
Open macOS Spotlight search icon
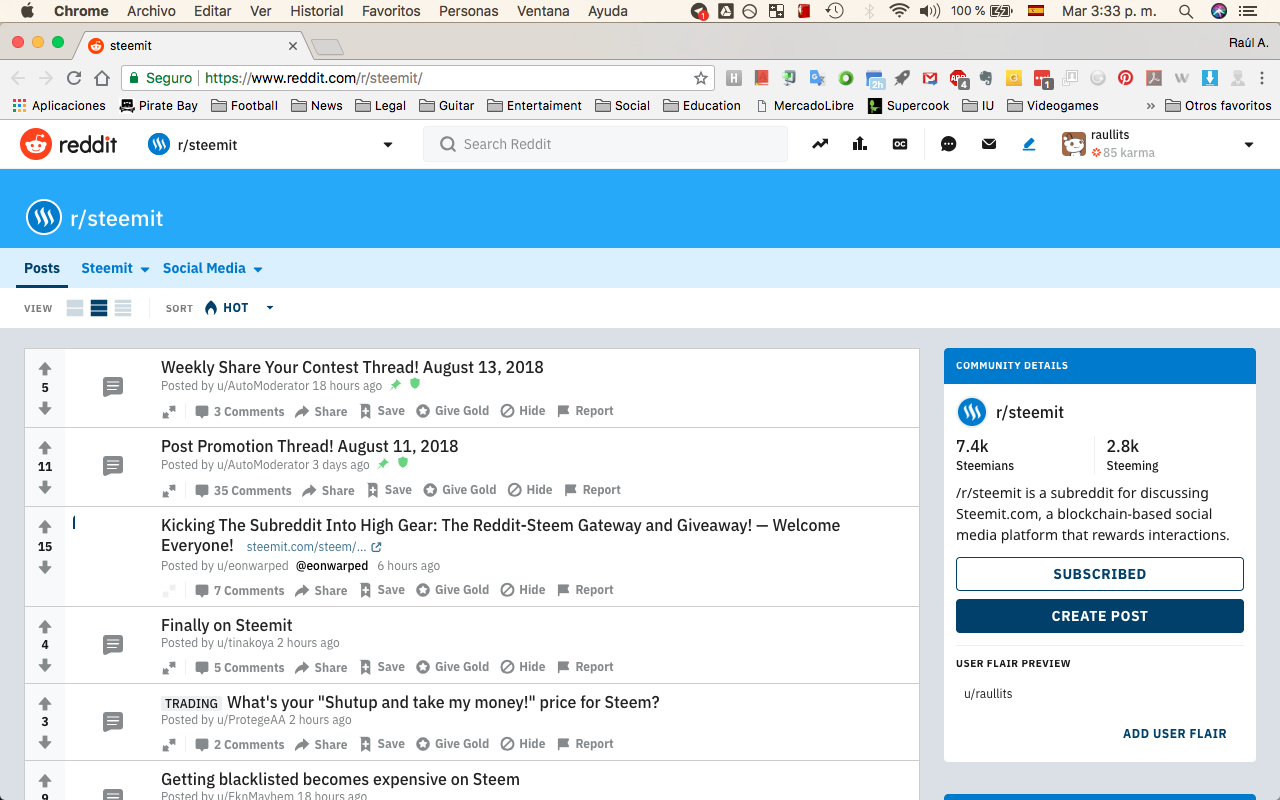1186,11
